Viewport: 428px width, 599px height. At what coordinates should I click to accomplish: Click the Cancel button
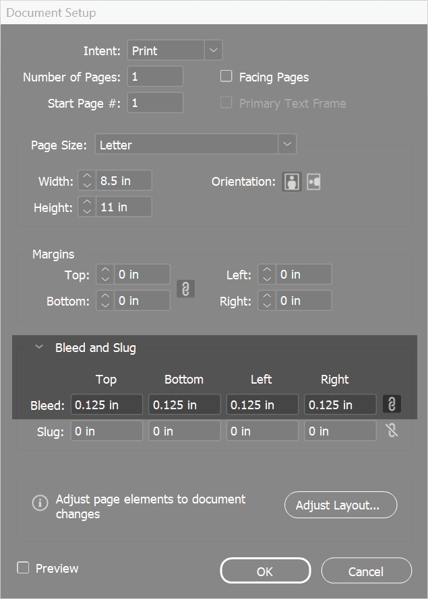coord(366,571)
